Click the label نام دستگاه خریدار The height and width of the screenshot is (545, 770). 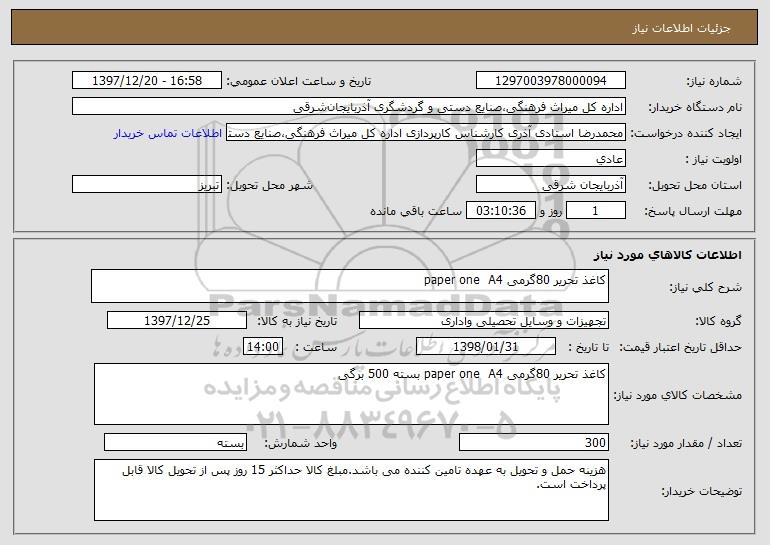click(x=695, y=108)
